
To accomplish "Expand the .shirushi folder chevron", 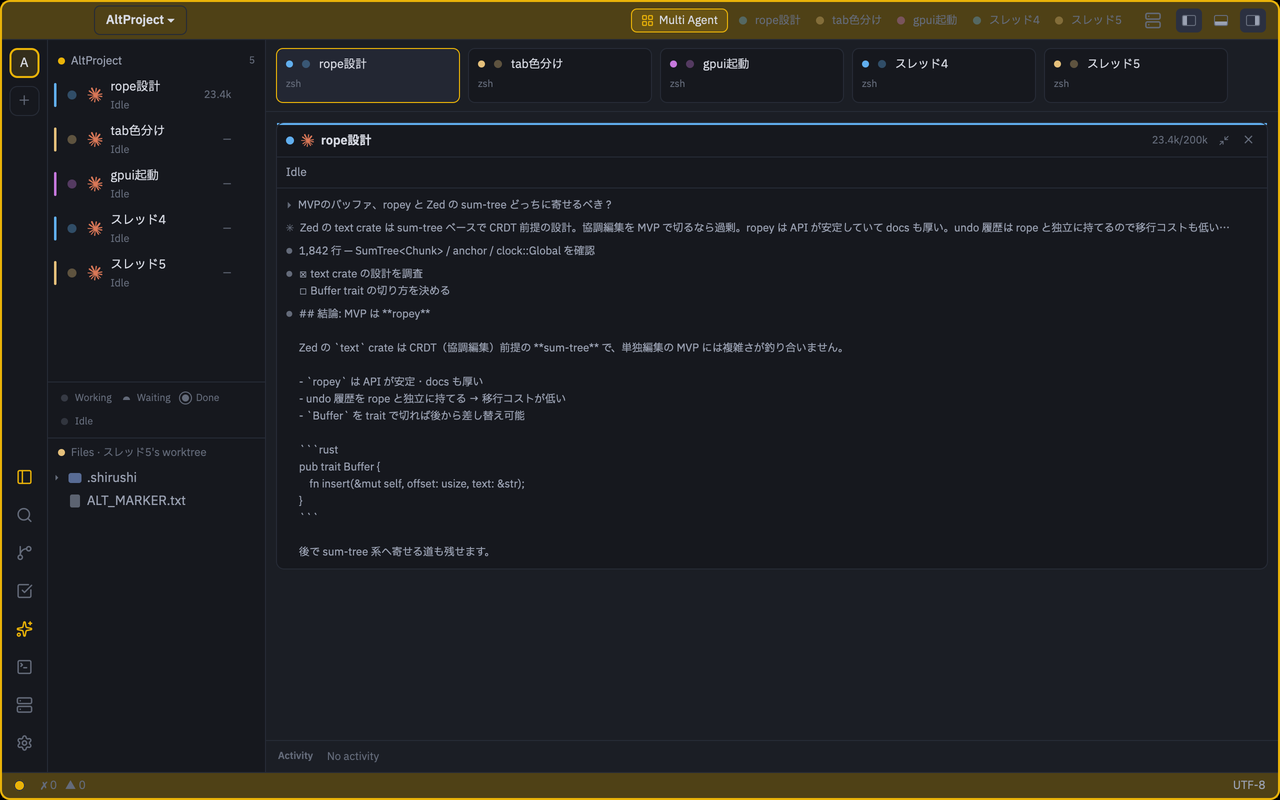I will pyautogui.click(x=57, y=478).
